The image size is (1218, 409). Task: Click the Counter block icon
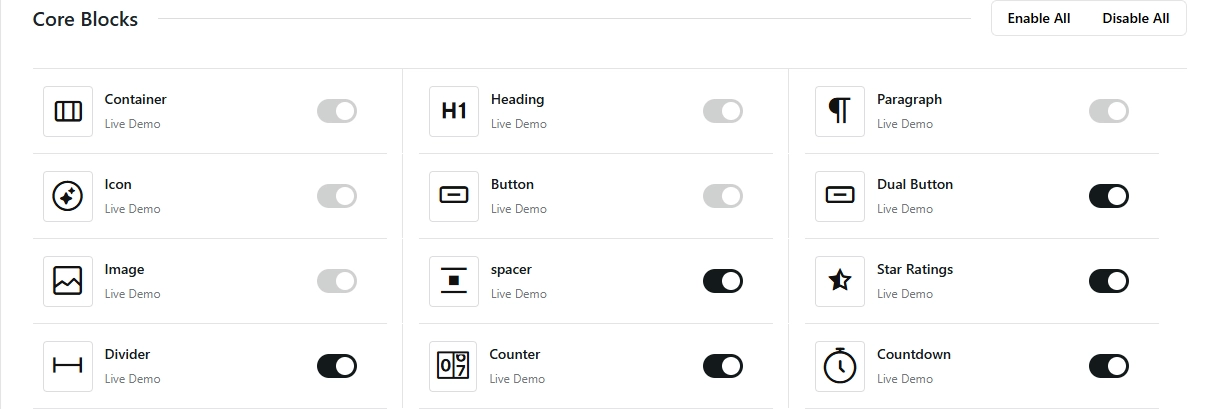(454, 366)
